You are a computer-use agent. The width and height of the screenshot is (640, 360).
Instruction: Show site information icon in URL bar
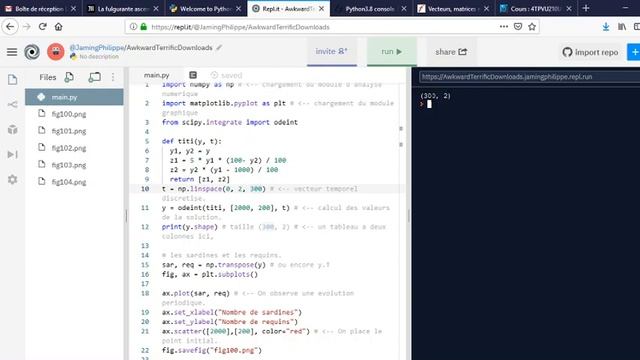coord(133,27)
